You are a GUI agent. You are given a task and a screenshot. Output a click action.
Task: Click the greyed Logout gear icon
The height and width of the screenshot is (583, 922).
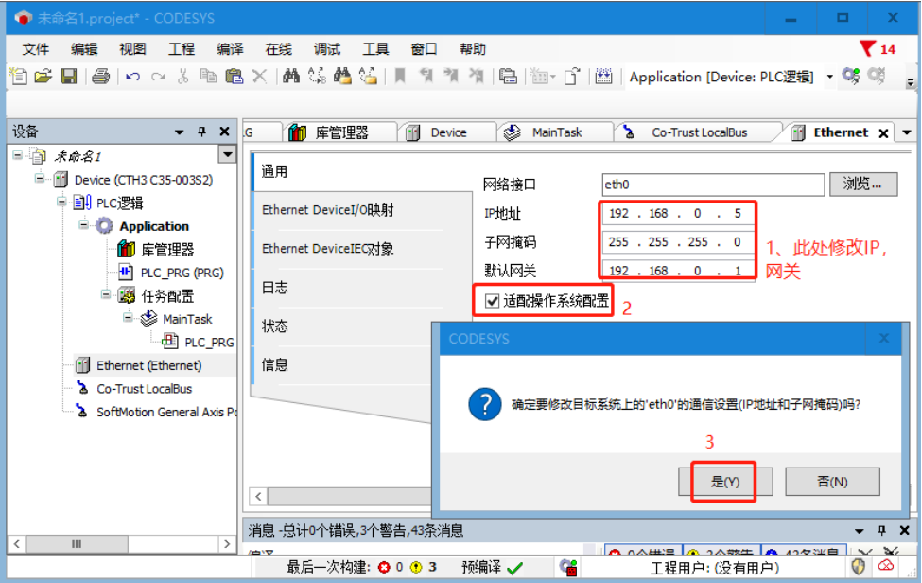tap(876, 76)
